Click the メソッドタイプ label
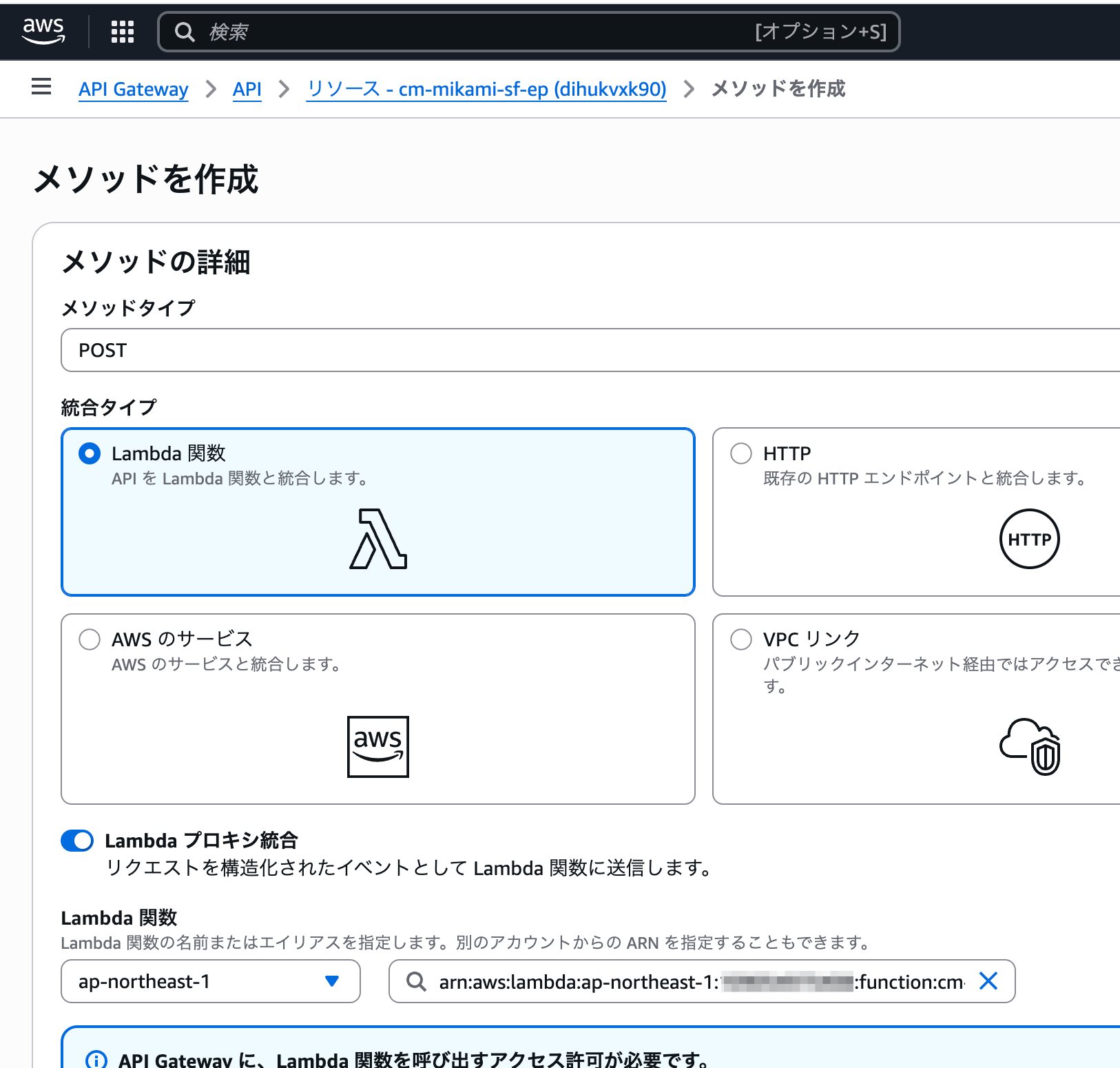Image resolution: width=1120 pixels, height=1068 pixels. coord(128,307)
